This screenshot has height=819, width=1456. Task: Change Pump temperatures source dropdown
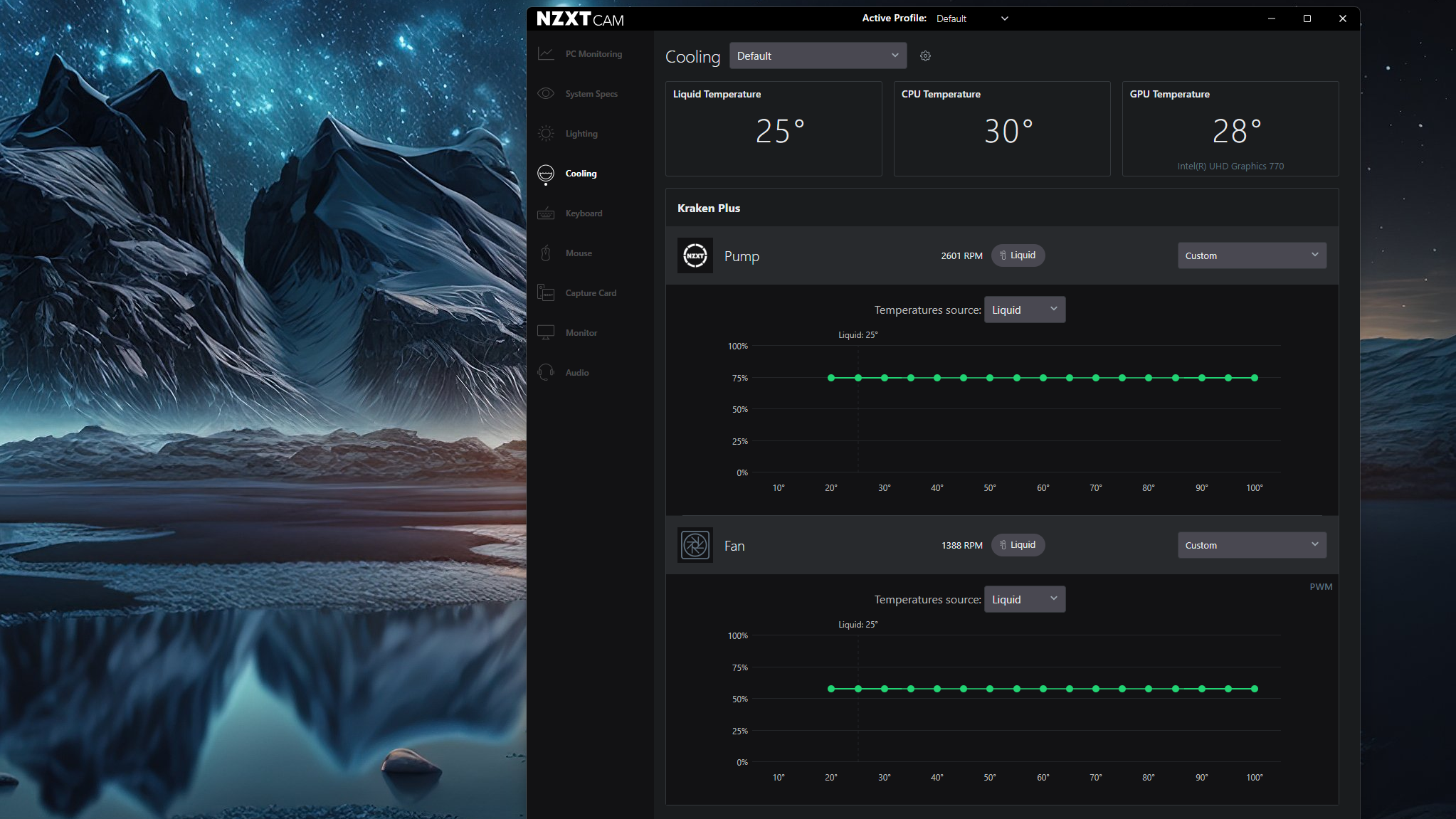1025,310
